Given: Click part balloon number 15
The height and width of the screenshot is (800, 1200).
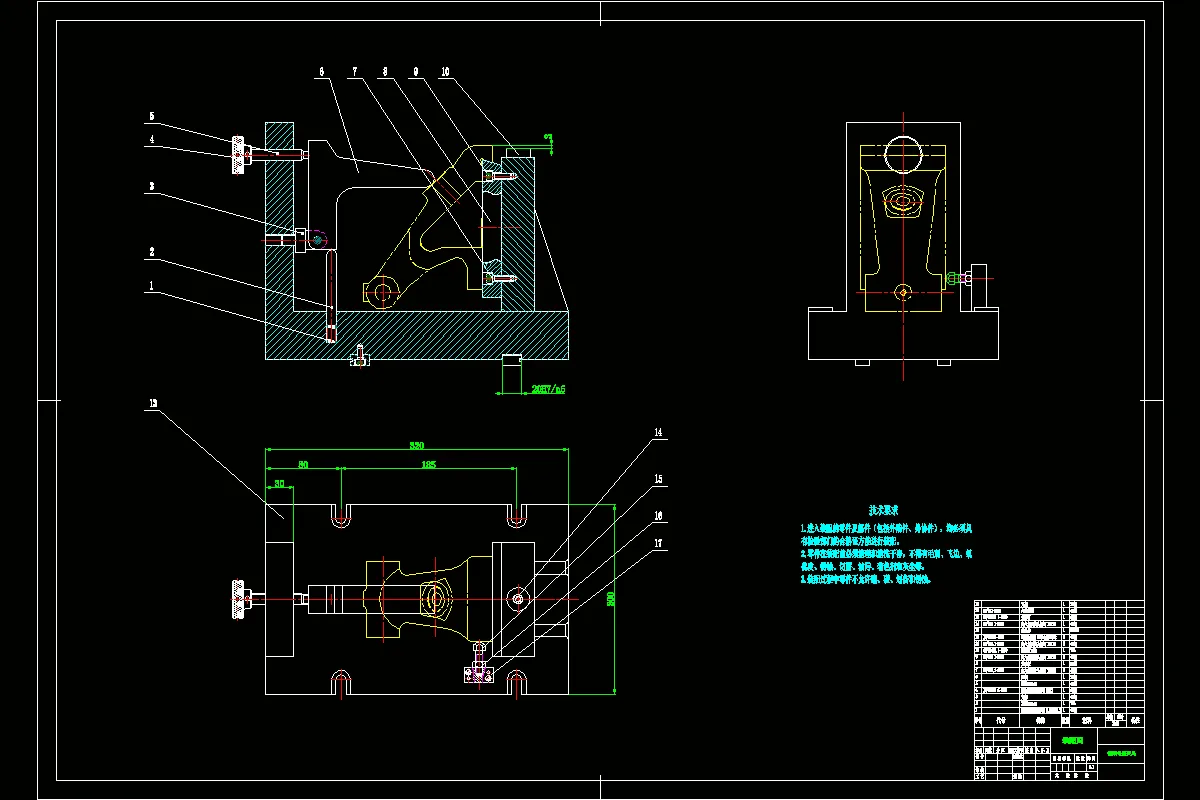Looking at the screenshot, I should coord(658,479).
